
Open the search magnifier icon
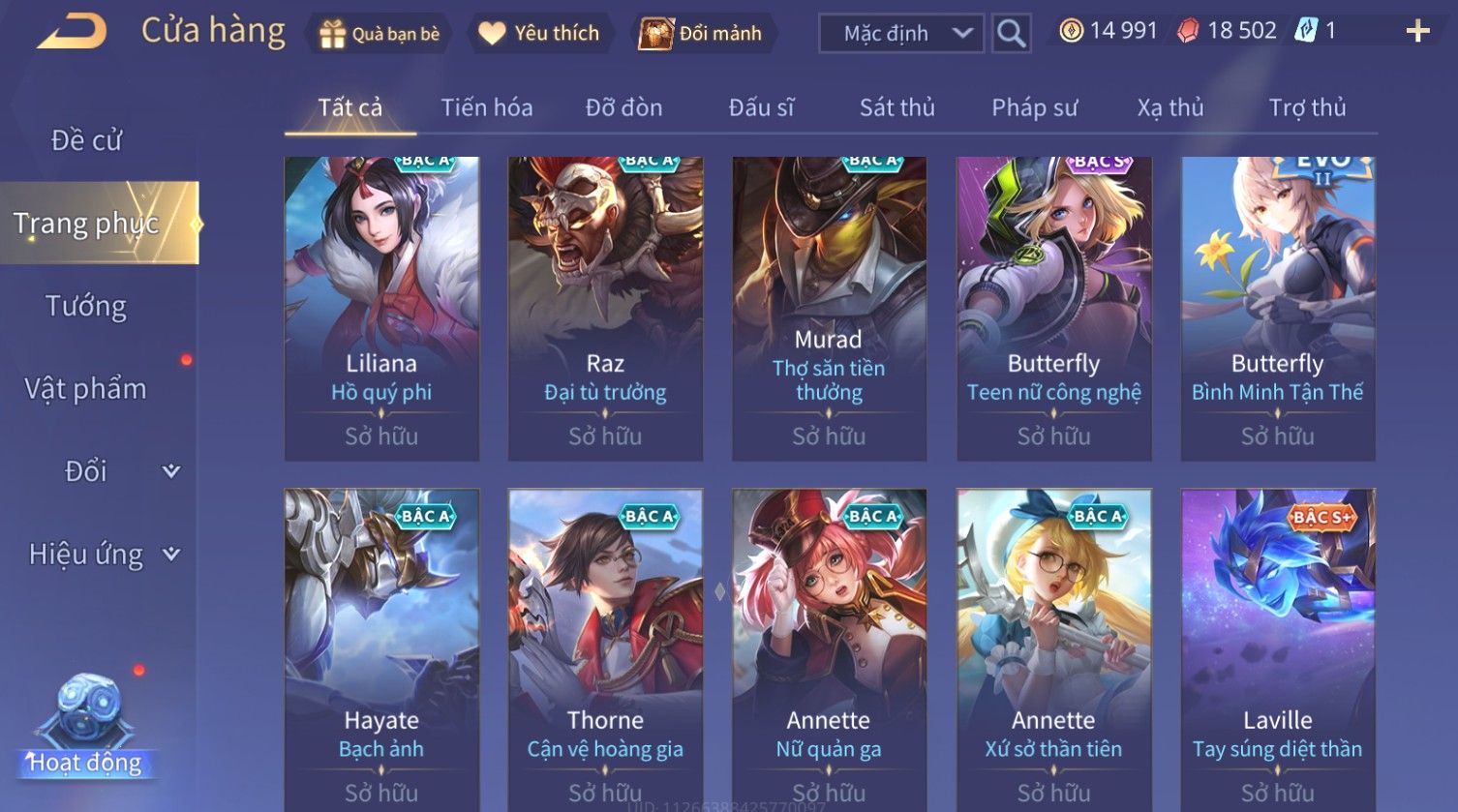[1011, 34]
